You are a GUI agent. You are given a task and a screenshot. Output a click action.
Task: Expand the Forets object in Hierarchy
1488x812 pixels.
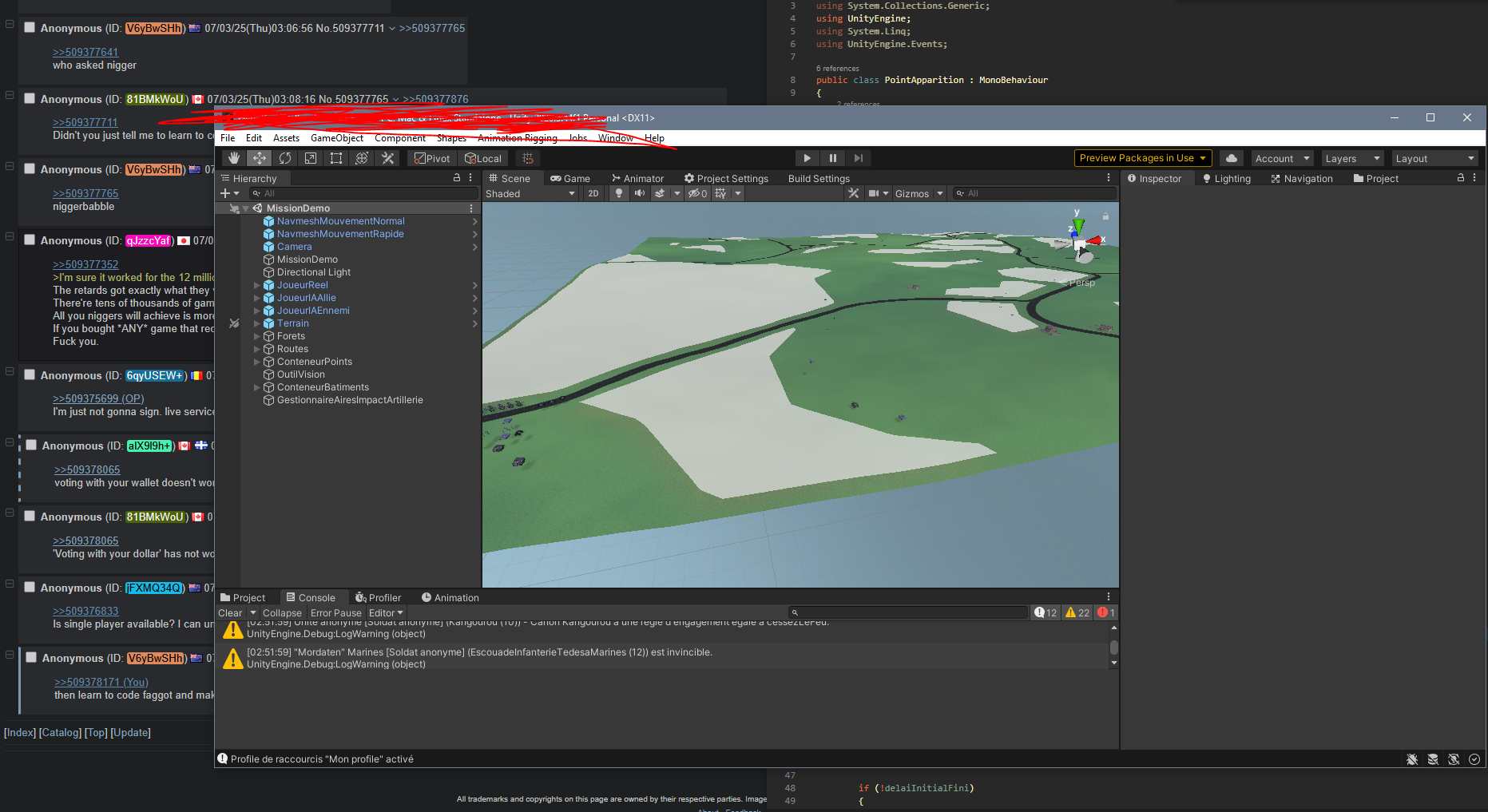tap(257, 336)
